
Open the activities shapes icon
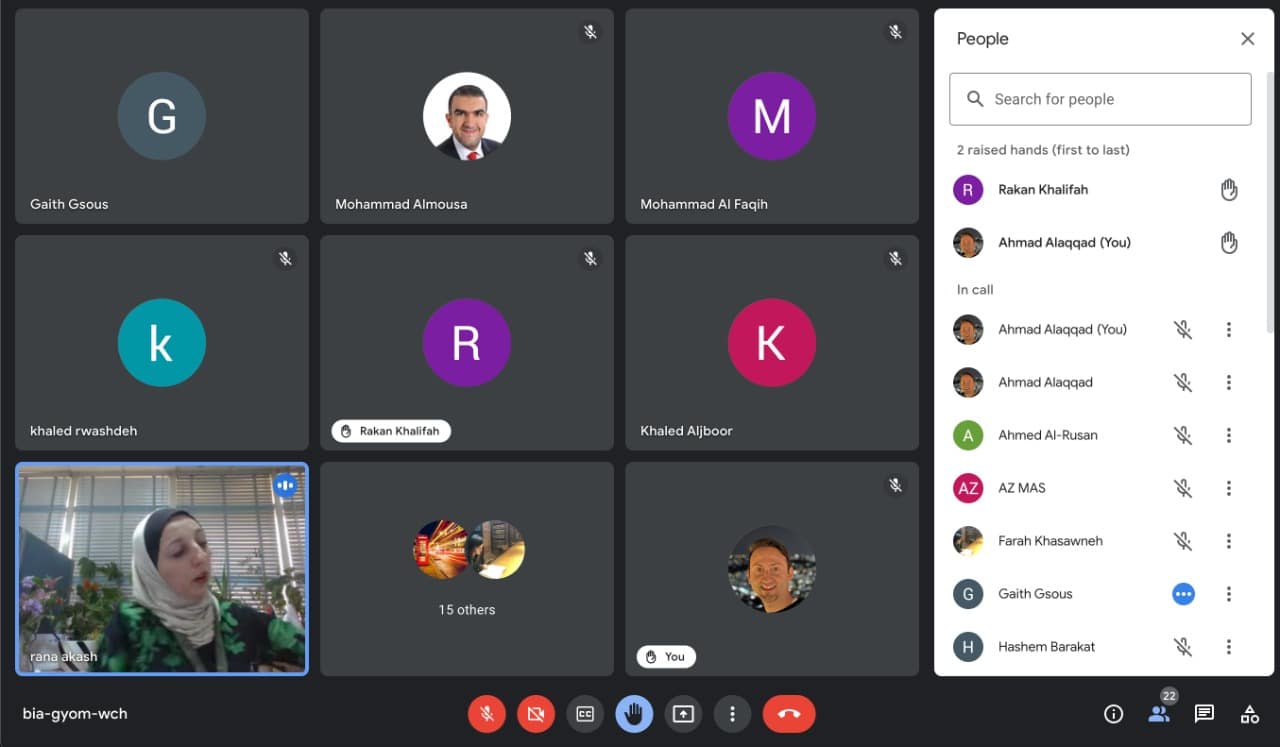(1249, 714)
